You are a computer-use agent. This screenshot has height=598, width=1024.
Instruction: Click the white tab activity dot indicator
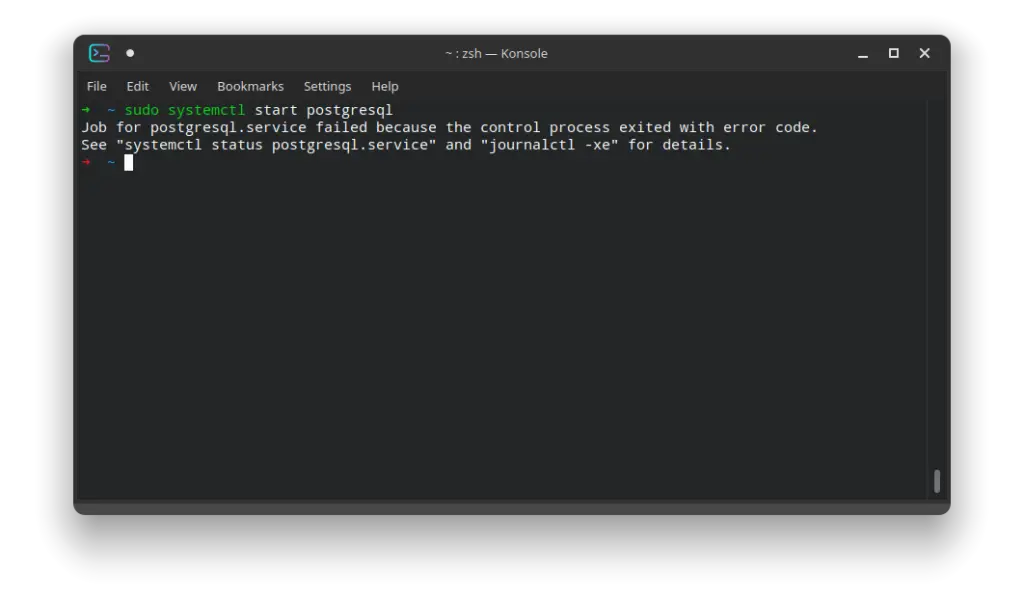130,53
